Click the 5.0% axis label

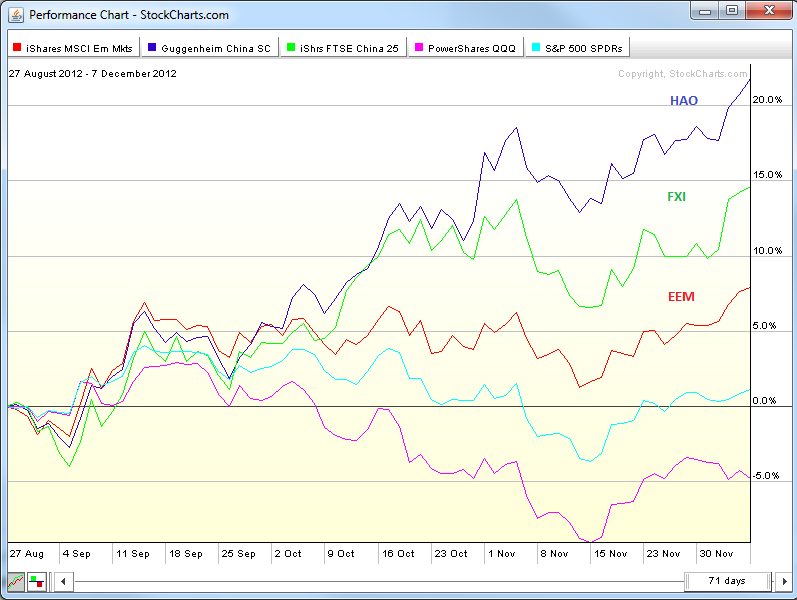coord(764,326)
